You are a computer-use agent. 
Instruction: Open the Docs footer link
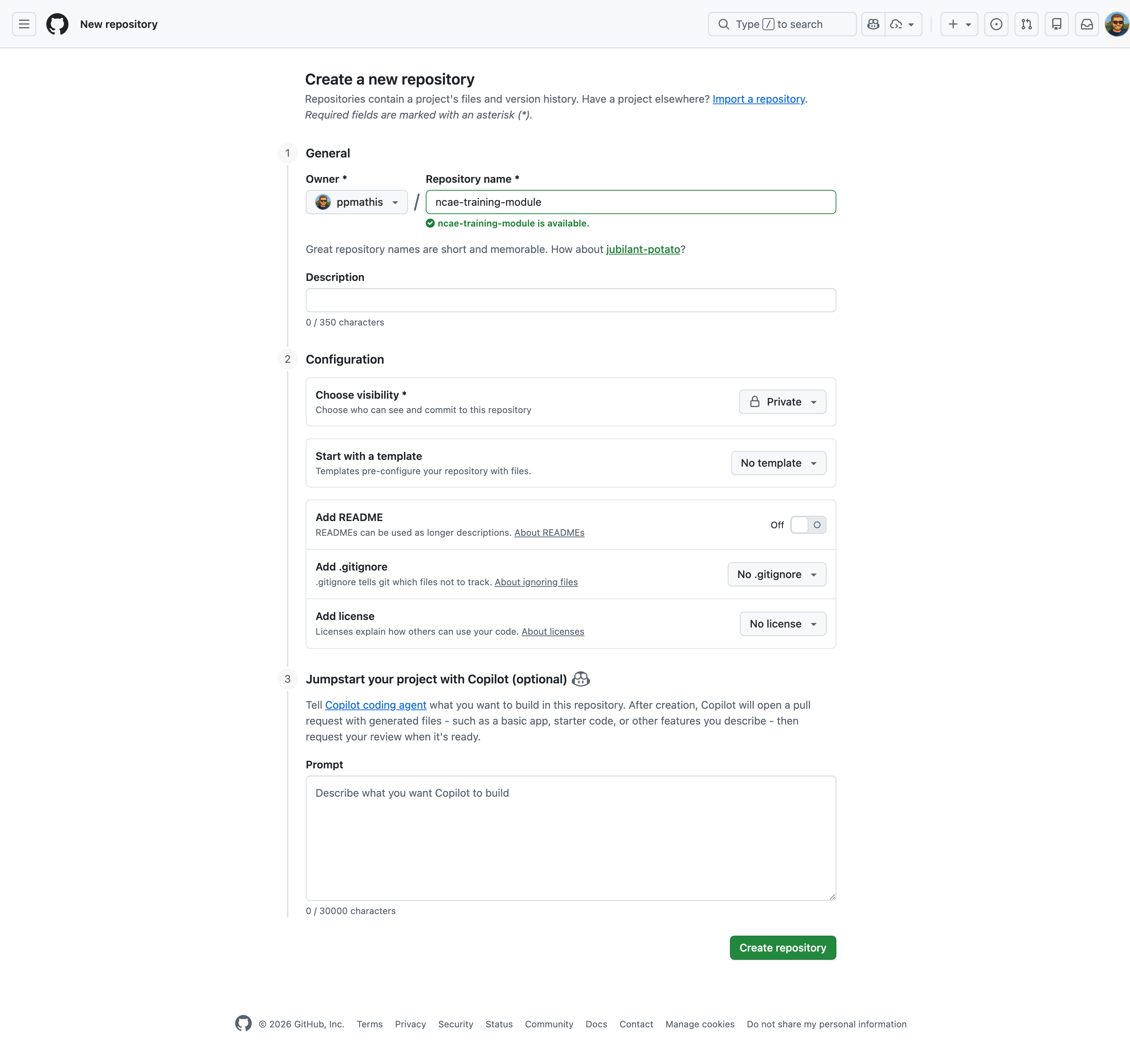(596, 1024)
